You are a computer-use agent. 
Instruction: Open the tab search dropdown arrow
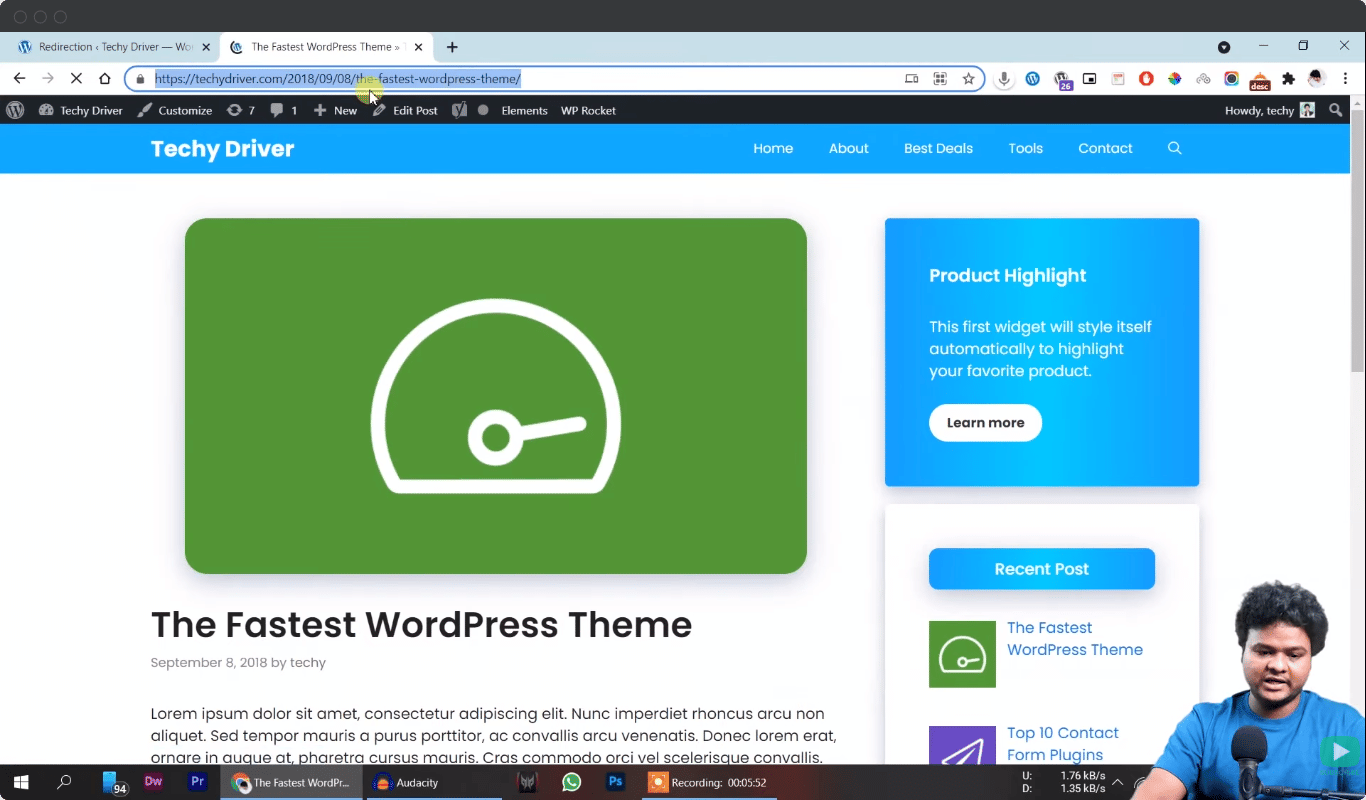click(x=1223, y=47)
